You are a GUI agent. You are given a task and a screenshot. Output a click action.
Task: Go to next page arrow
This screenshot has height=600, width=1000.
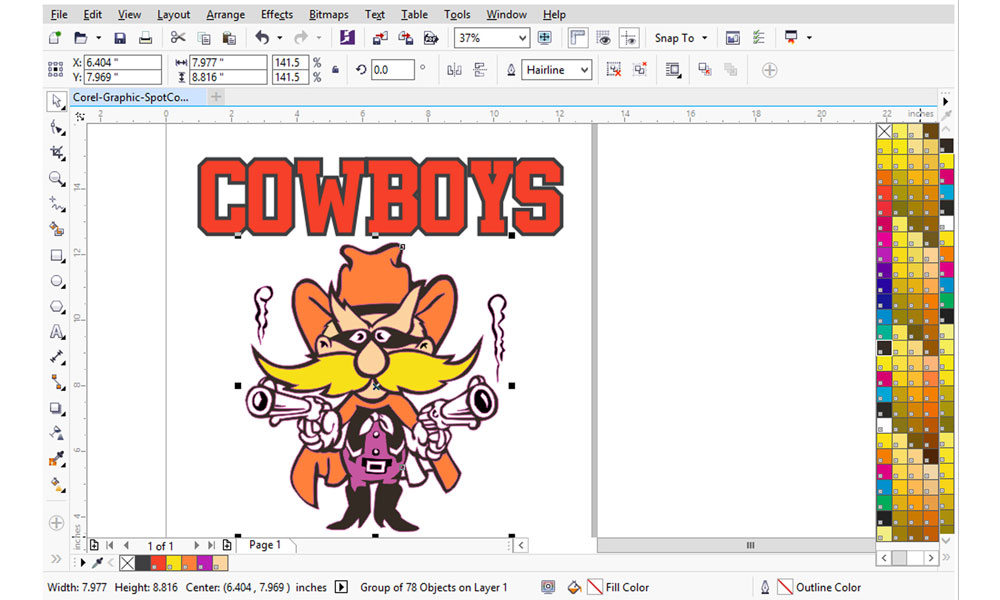click(x=196, y=545)
